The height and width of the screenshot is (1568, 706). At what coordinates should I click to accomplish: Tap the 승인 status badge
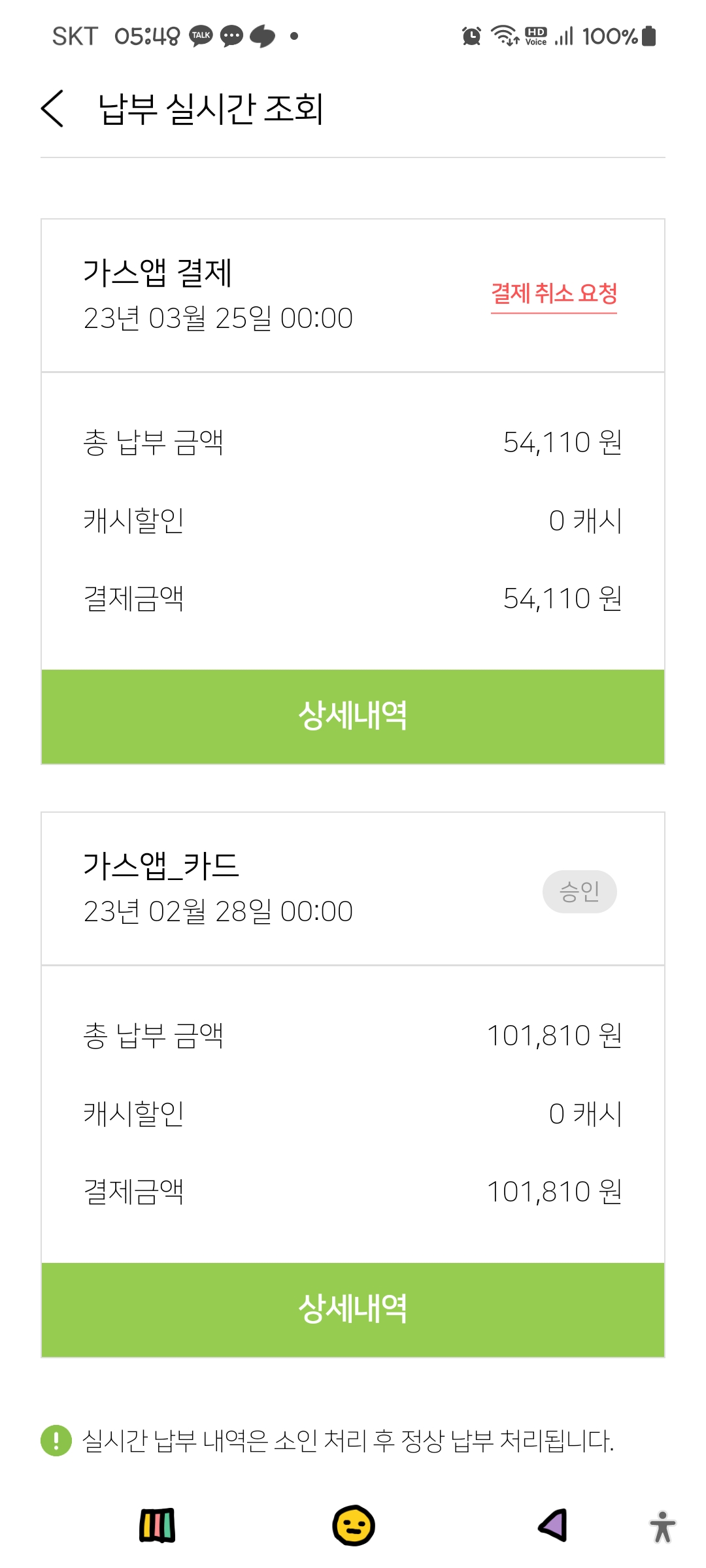pos(579,891)
